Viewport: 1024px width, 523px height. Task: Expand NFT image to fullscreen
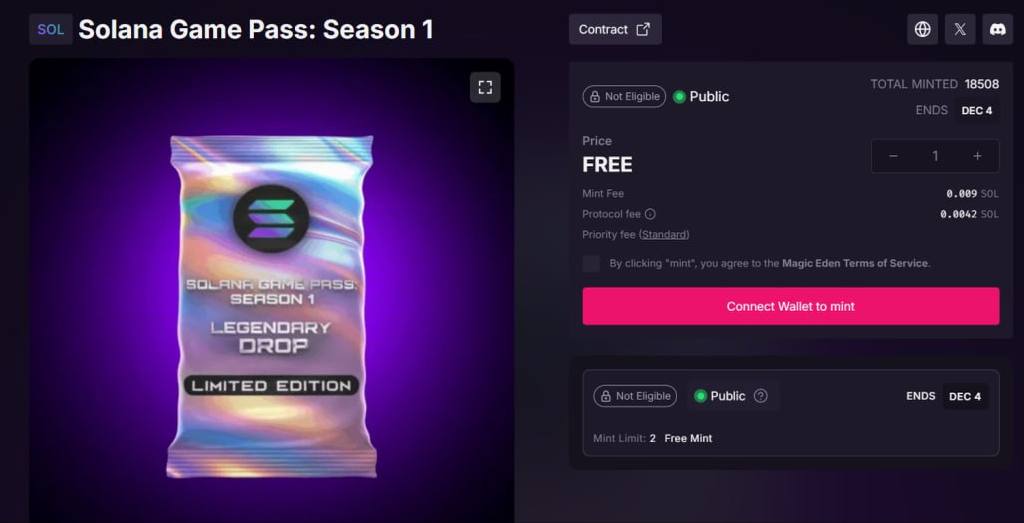[x=485, y=87]
